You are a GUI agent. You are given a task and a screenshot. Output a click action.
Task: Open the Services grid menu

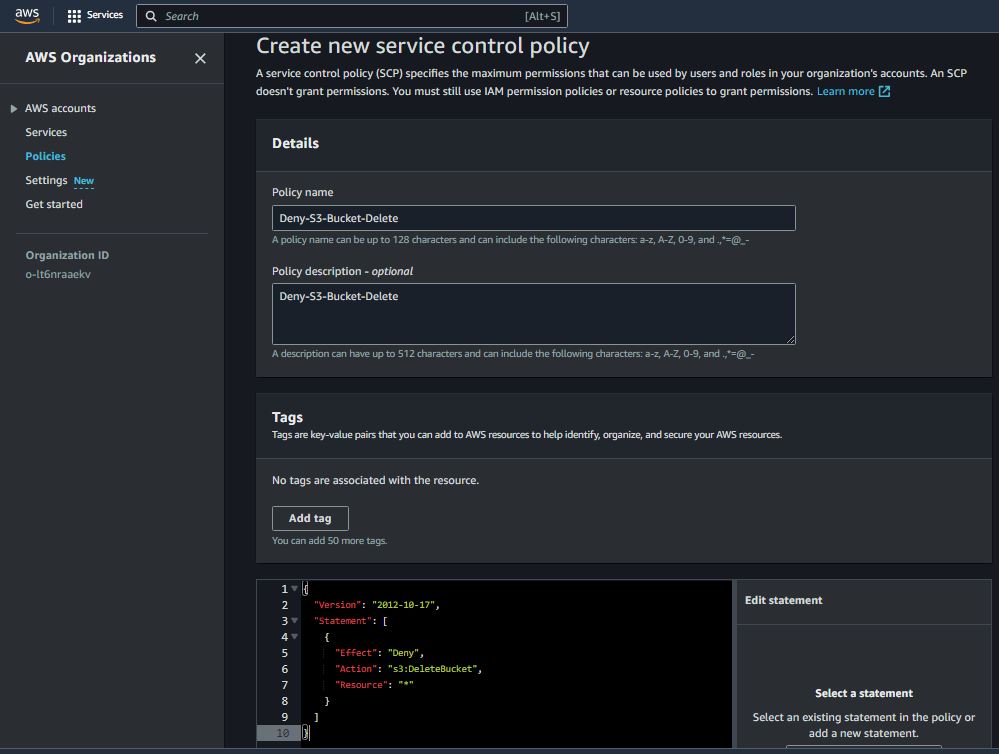click(74, 16)
